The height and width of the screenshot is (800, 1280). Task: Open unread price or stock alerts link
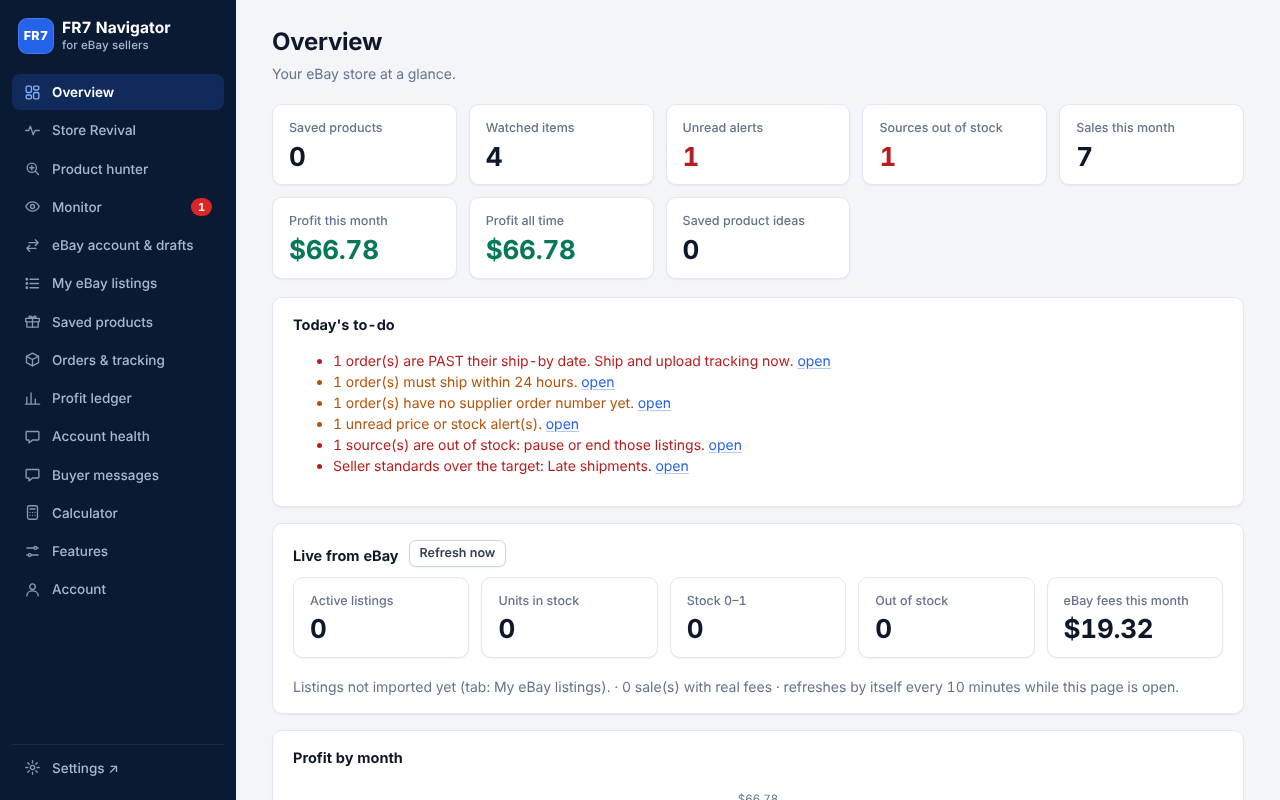tap(562, 424)
